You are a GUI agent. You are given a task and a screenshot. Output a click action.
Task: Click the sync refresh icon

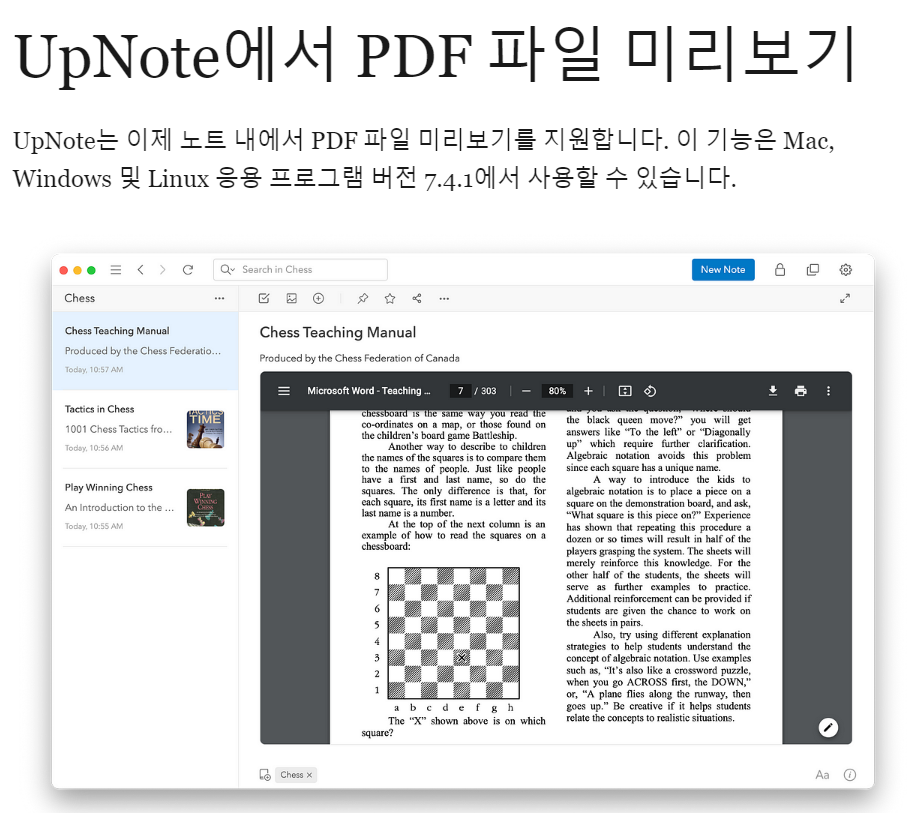pyautogui.click(x=188, y=270)
